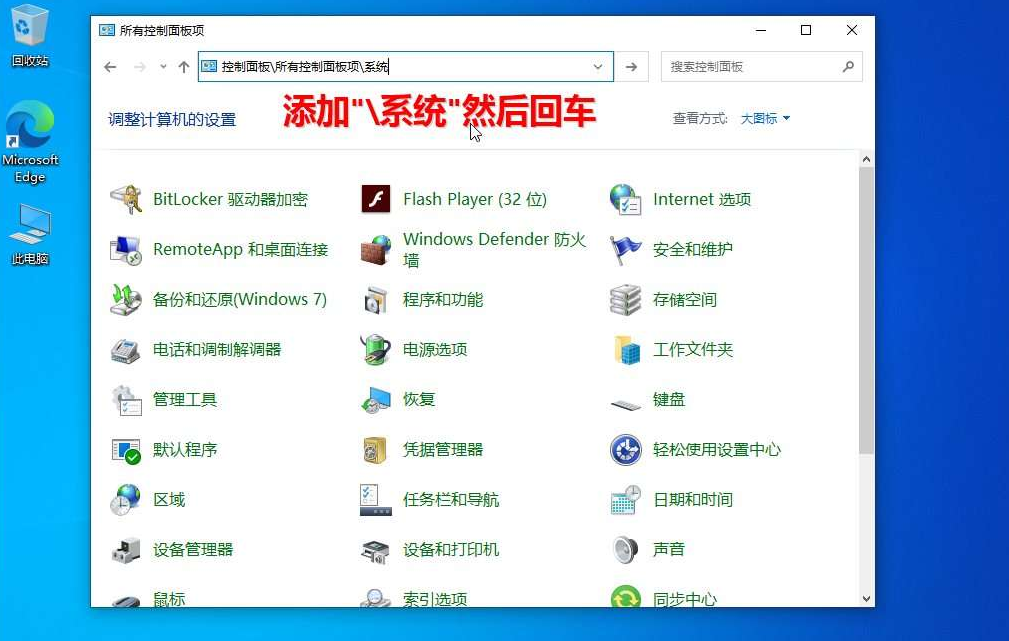The height and width of the screenshot is (641, 1009).
Task: Open 键盘 keyboard icon
Action: 625,404
